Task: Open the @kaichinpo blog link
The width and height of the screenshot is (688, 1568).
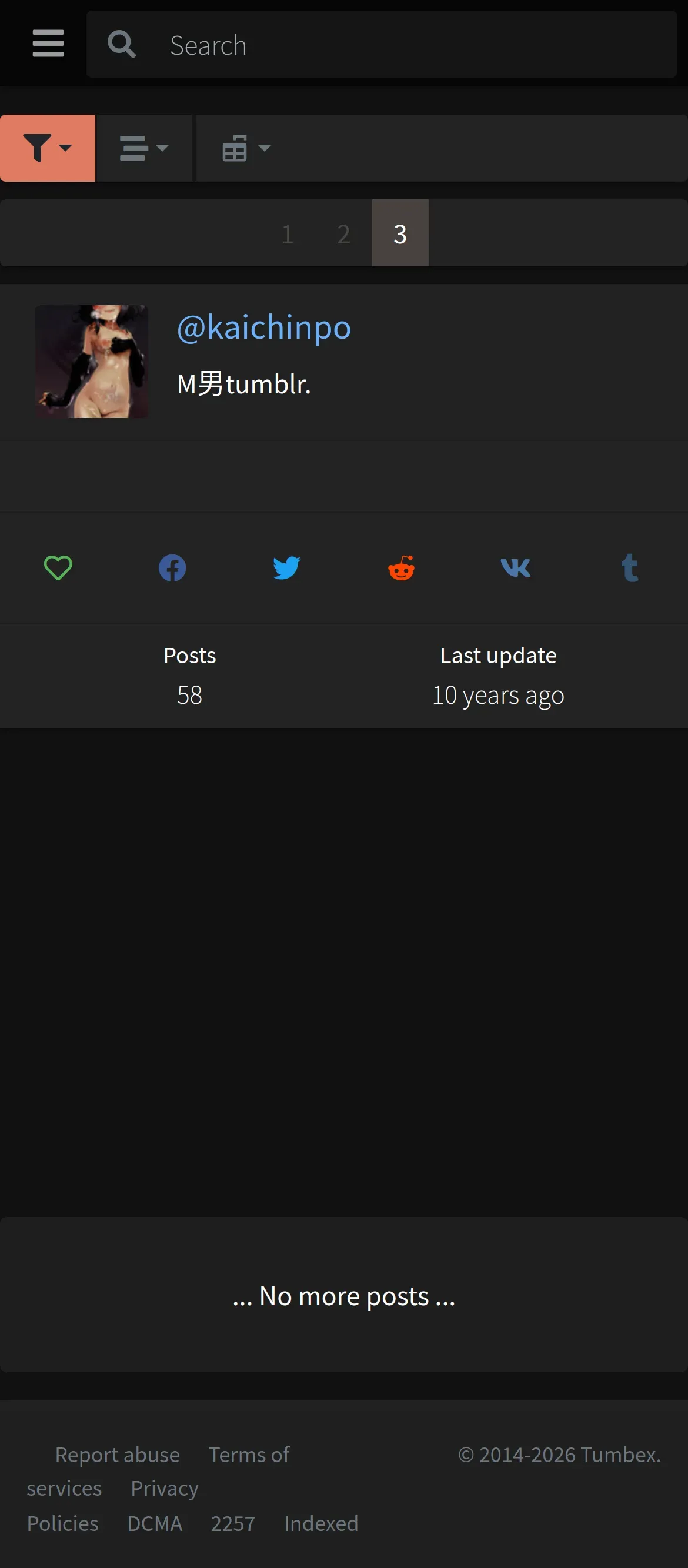Action: [x=263, y=327]
